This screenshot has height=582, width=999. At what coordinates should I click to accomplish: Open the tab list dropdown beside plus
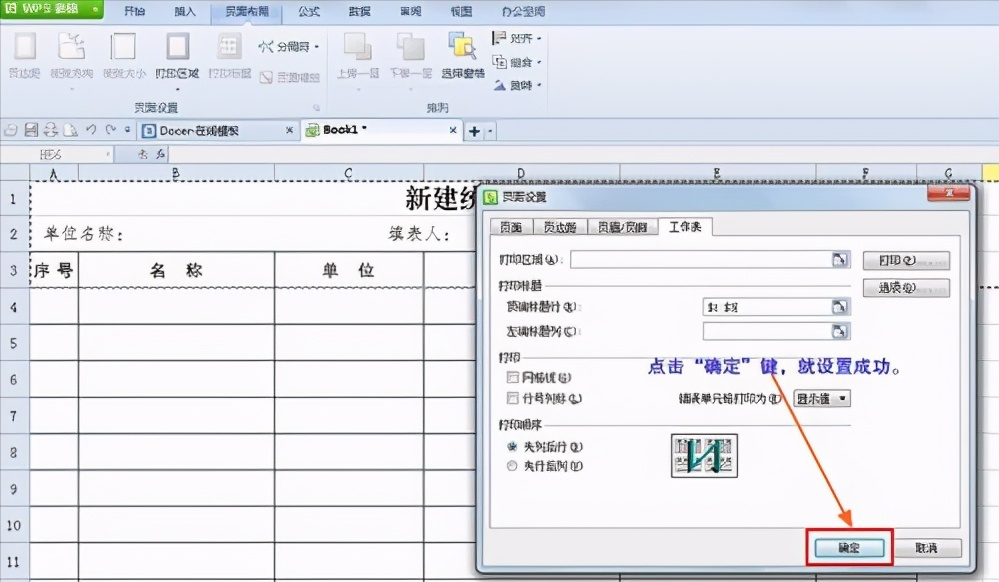pyautogui.click(x=490, y=131)
